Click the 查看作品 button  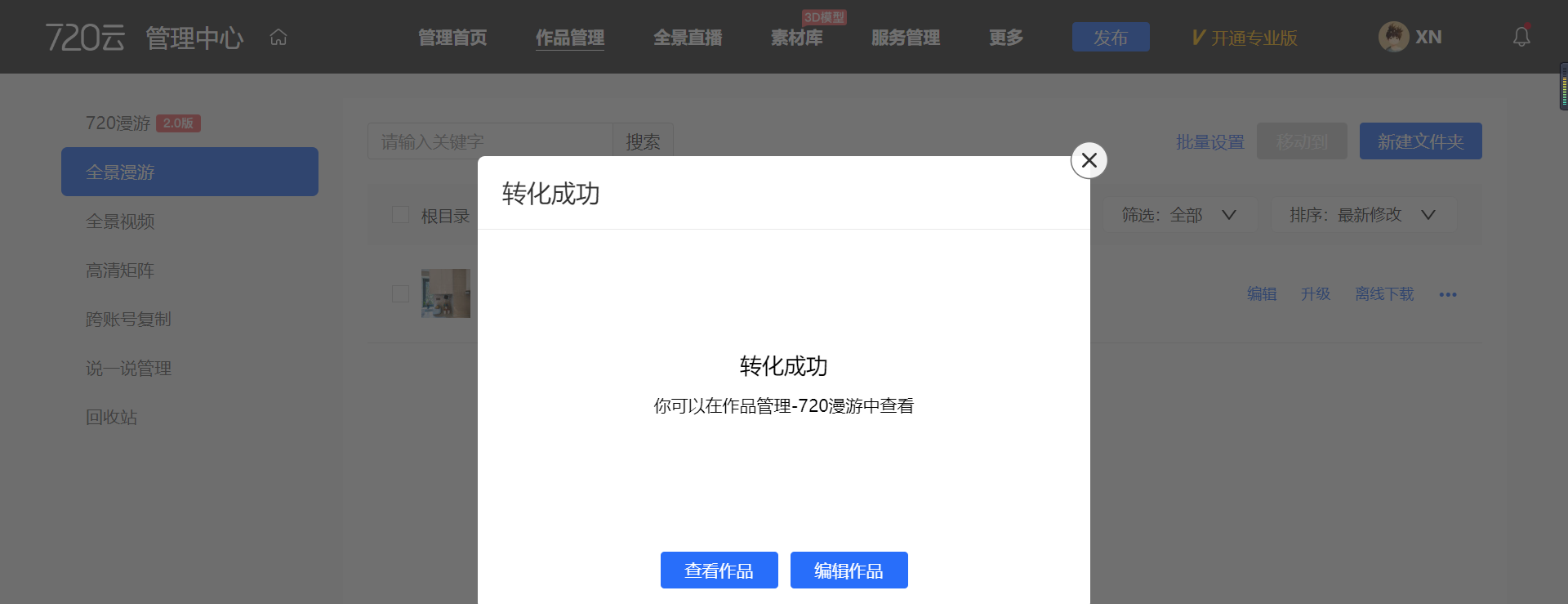click(x=719, y=570)
